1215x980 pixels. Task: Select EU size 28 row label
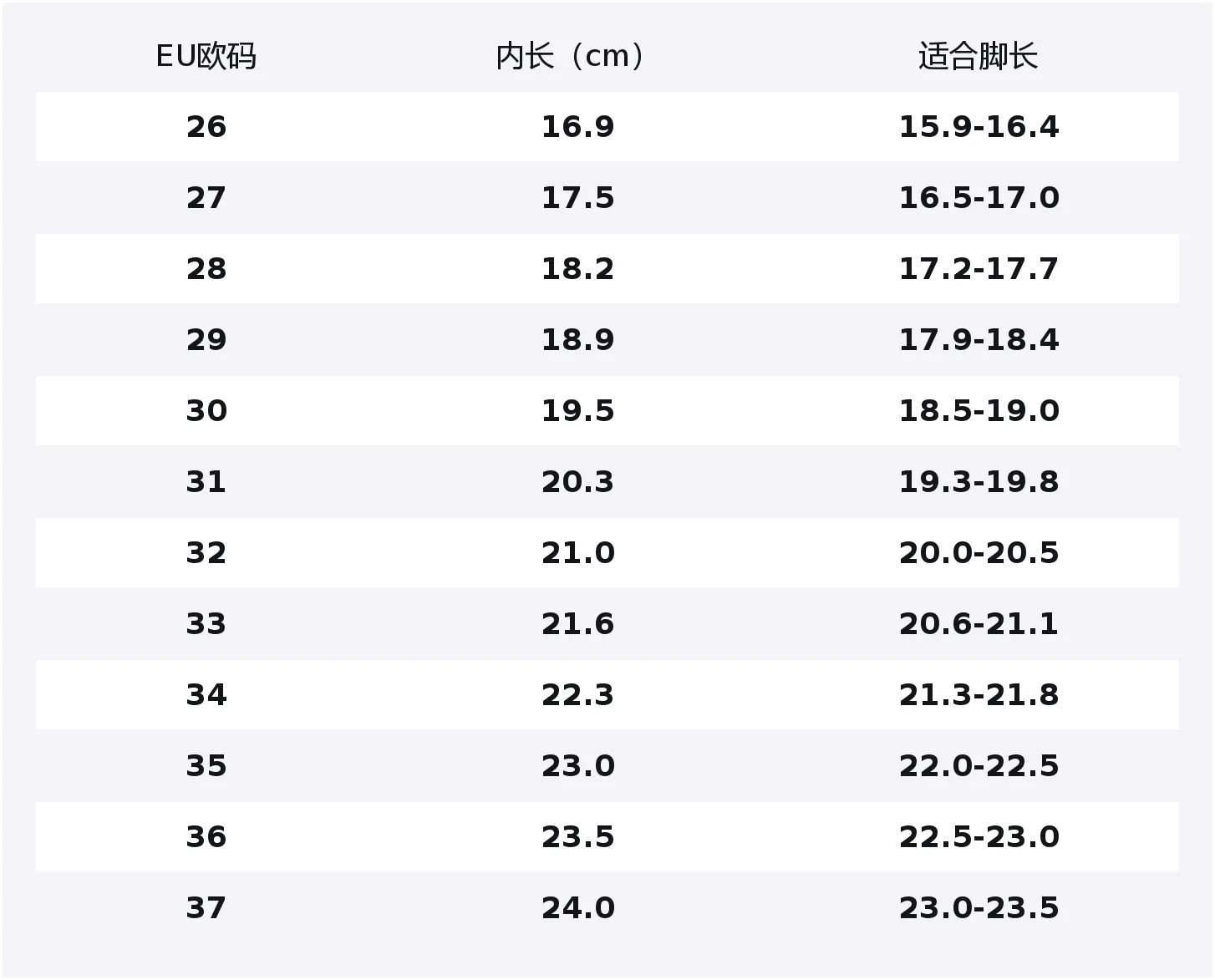pos(206,269)
